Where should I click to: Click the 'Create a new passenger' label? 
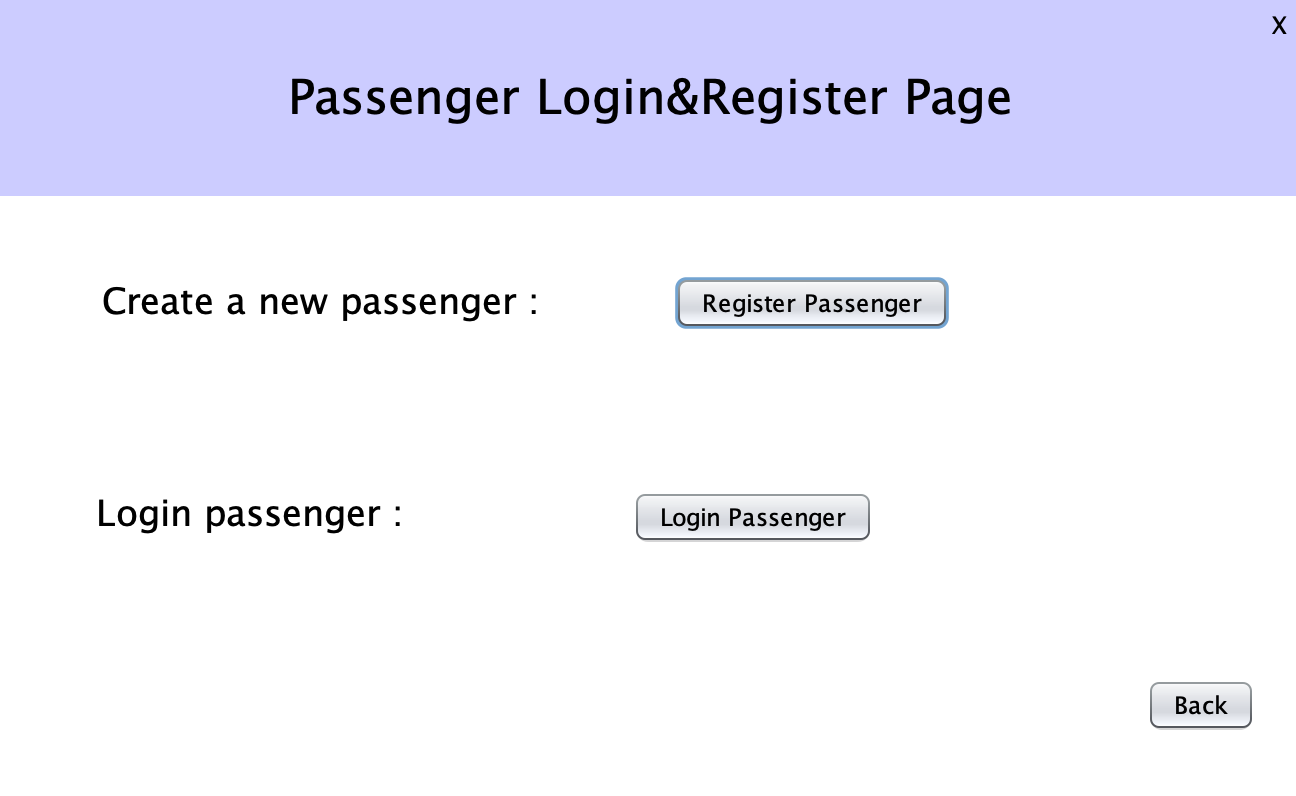click(318, 301)
